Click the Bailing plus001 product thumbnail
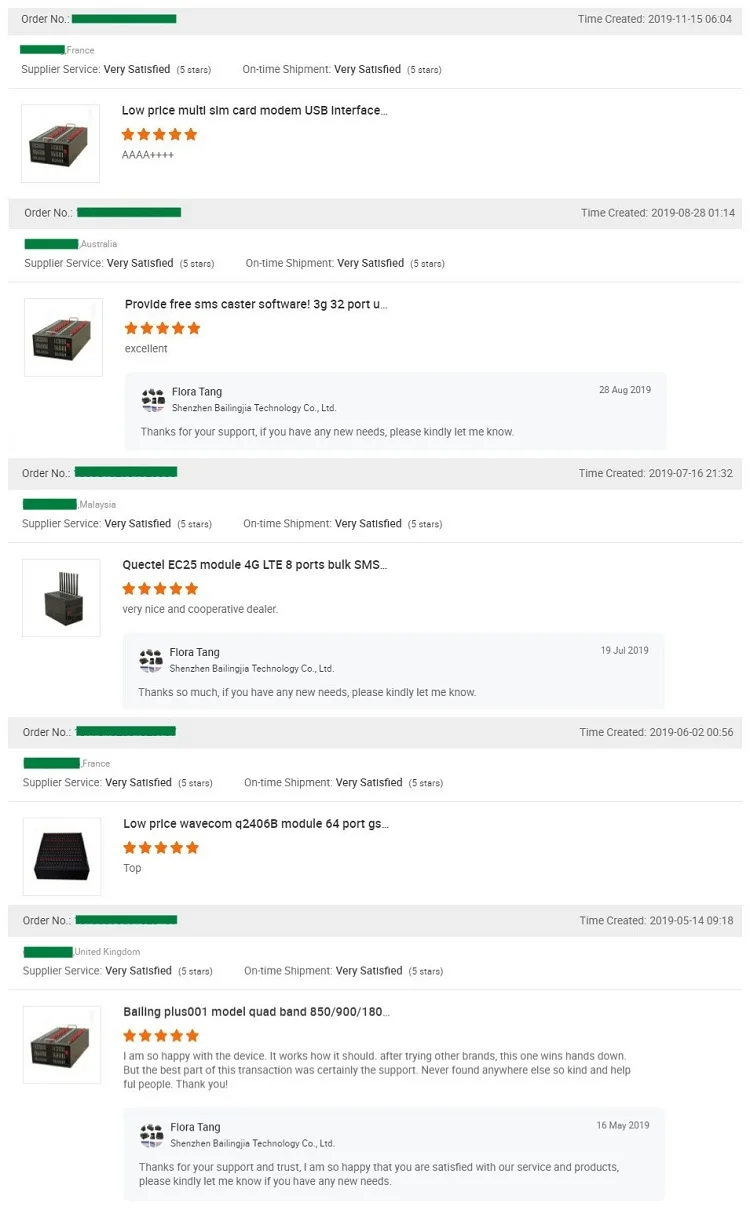This screenshot has width=750, height=1210. pos(62,1045)
